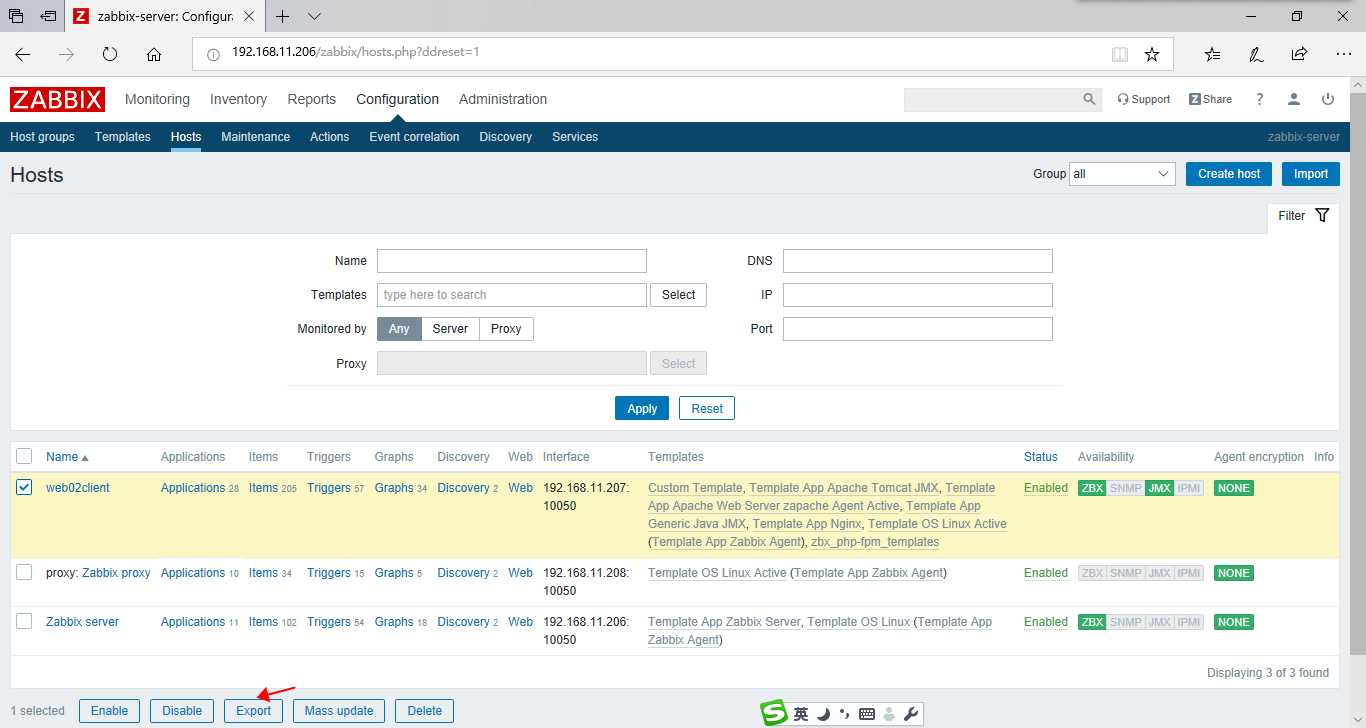Image resolution: width=1366 pixels, height=728 pixels.
Task: Add page to favorites star
Action: [x=1151, y=54]
